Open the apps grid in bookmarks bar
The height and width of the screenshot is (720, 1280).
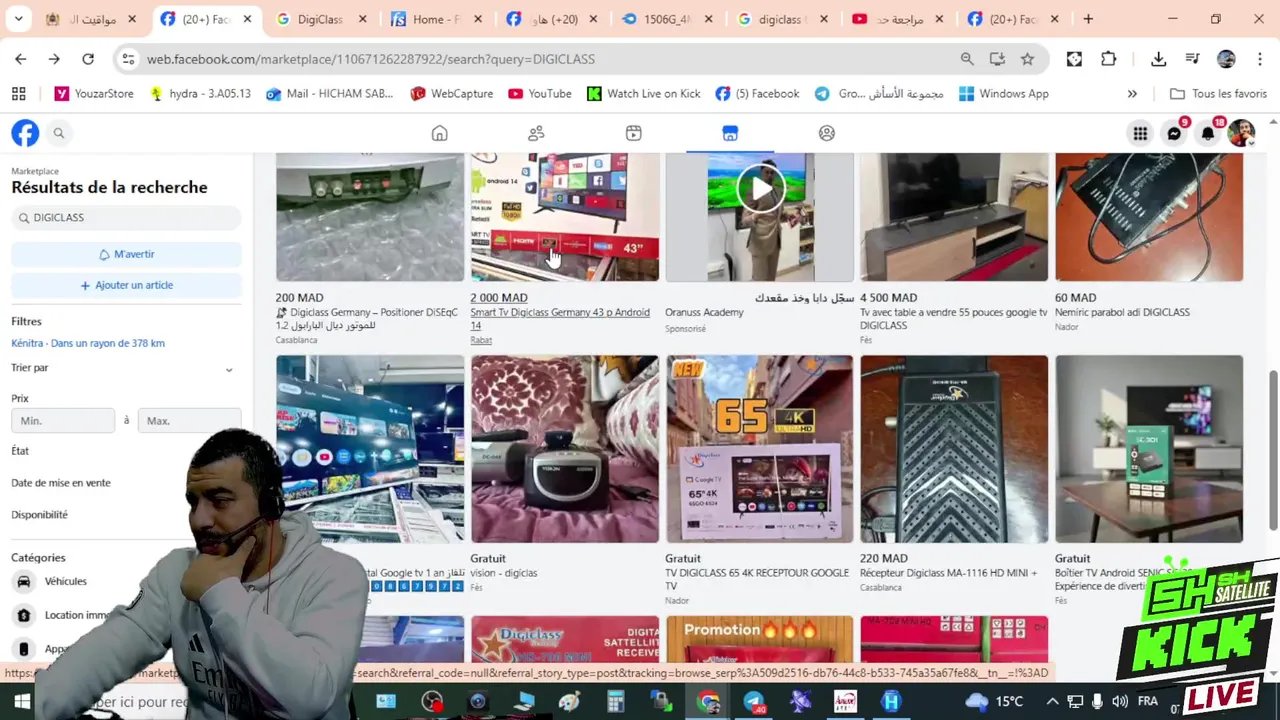click(x=18, y=94)
